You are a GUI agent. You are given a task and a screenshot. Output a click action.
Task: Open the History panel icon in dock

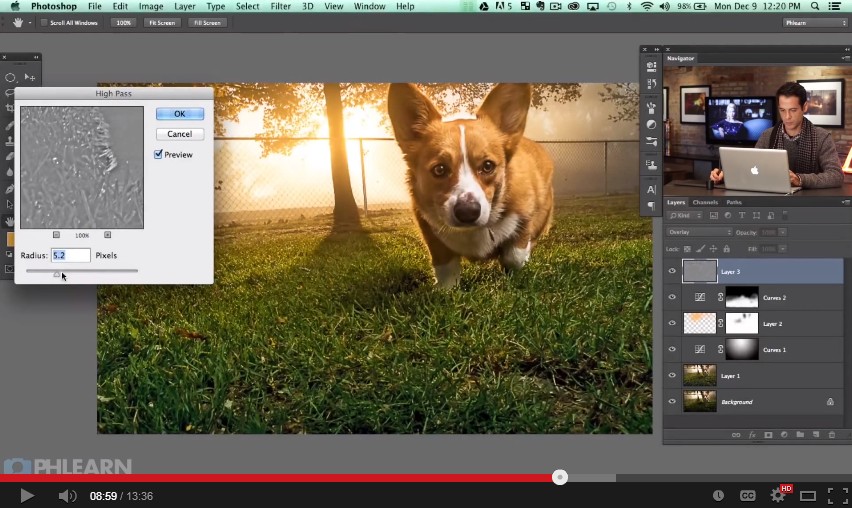[x=651, y=84]
